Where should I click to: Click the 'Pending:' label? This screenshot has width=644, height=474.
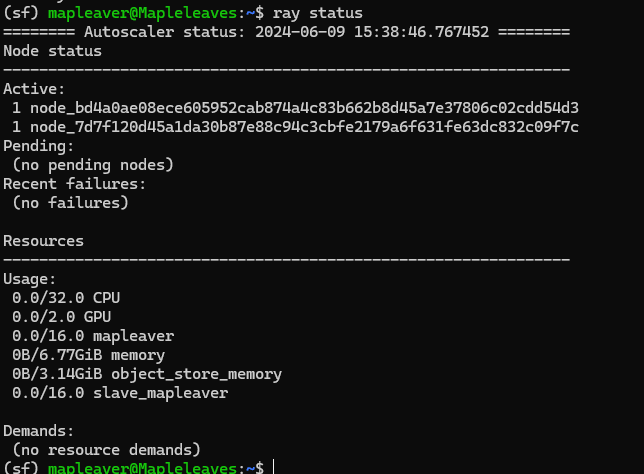38,146
